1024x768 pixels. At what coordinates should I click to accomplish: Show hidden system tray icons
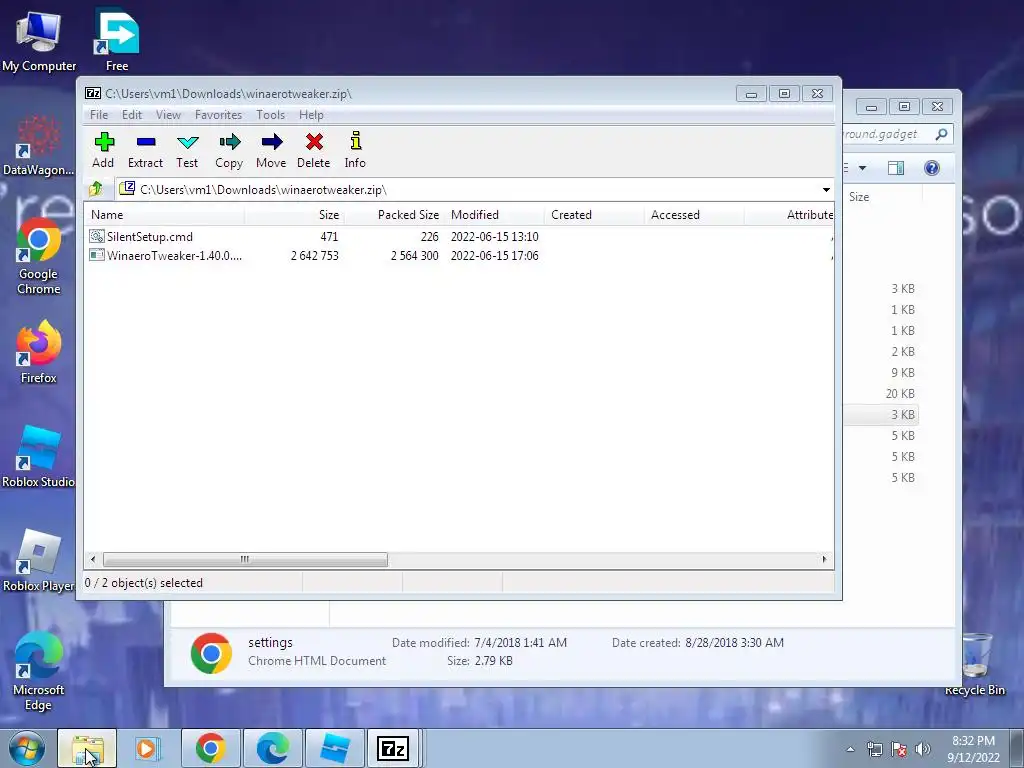pos(850,749)
